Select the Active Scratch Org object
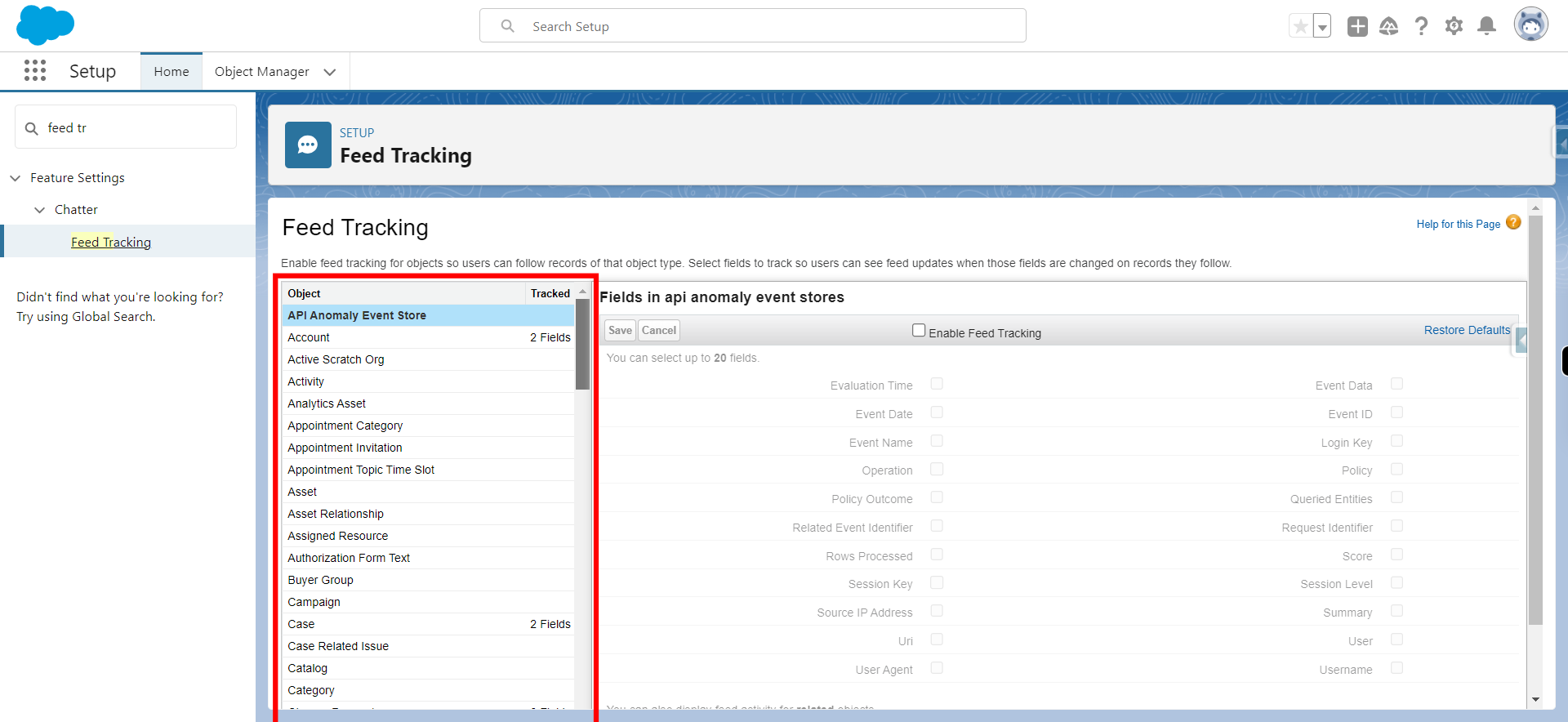1568x722 pixels. [x=428, y=359]
